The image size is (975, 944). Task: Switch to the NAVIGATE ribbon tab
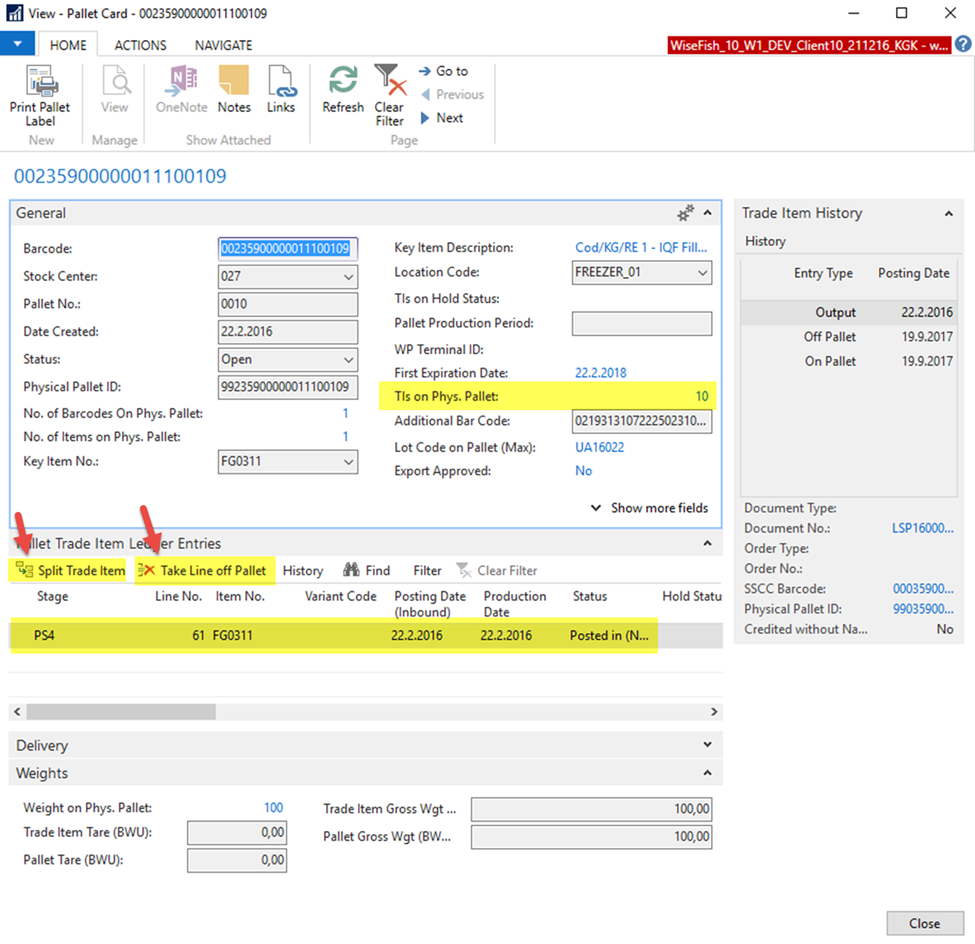[223, 45]
